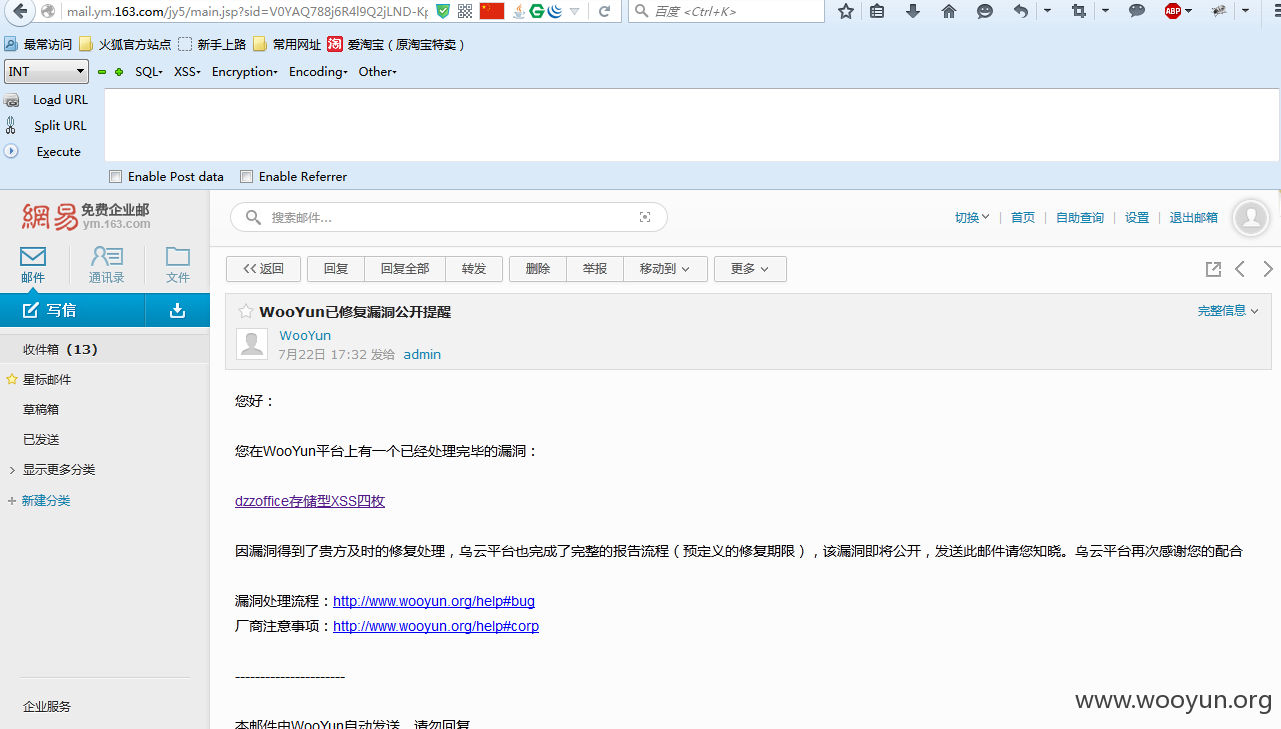Screen dimensions: 1281x729
Task: Click the 回复全部 reply all button
Action: [405, 269]
